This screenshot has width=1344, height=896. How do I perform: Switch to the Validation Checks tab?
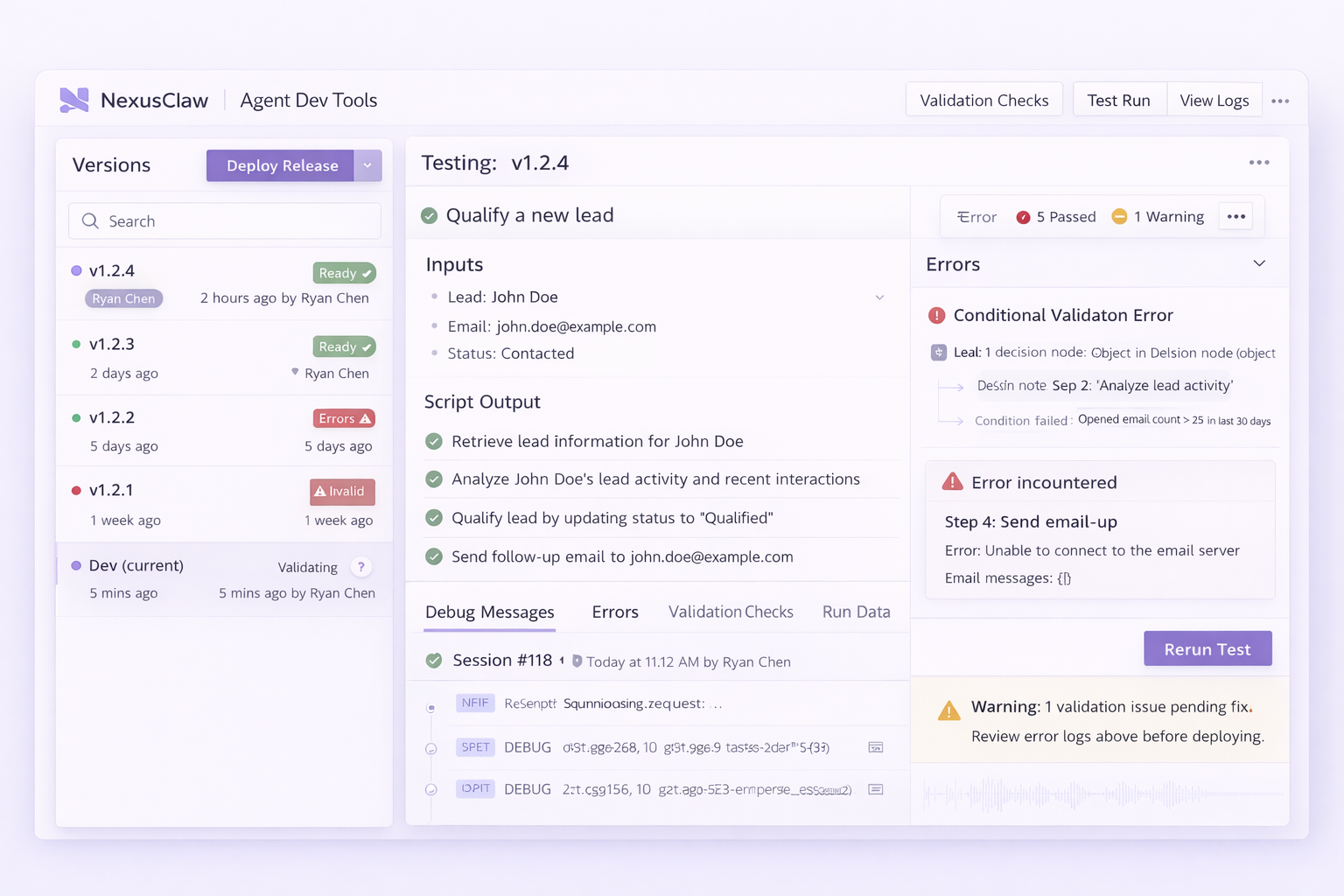[x=731, y=611]
